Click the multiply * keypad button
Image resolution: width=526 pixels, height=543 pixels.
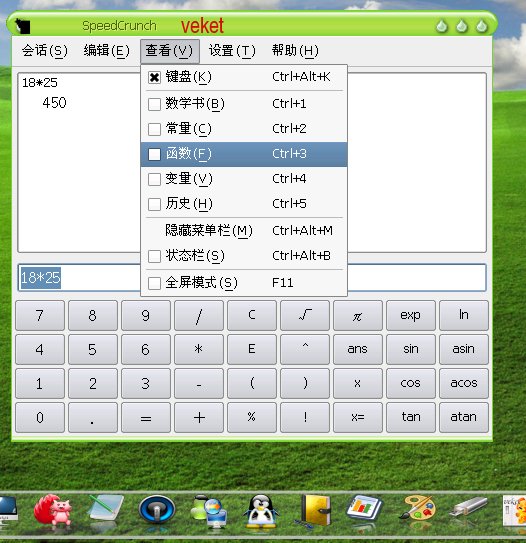[199, 349]
